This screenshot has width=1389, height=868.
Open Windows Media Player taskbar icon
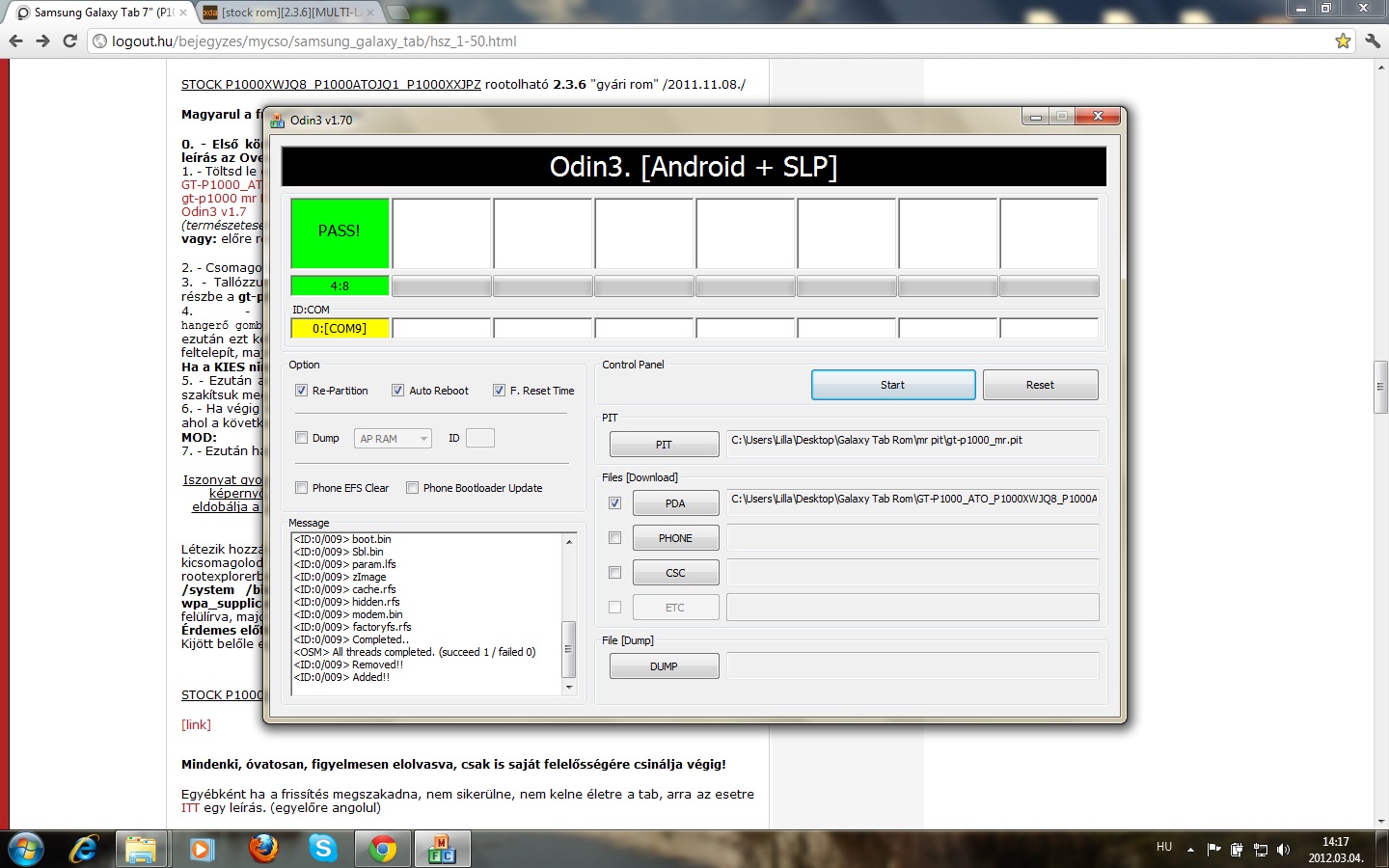(x=202, y=849)
